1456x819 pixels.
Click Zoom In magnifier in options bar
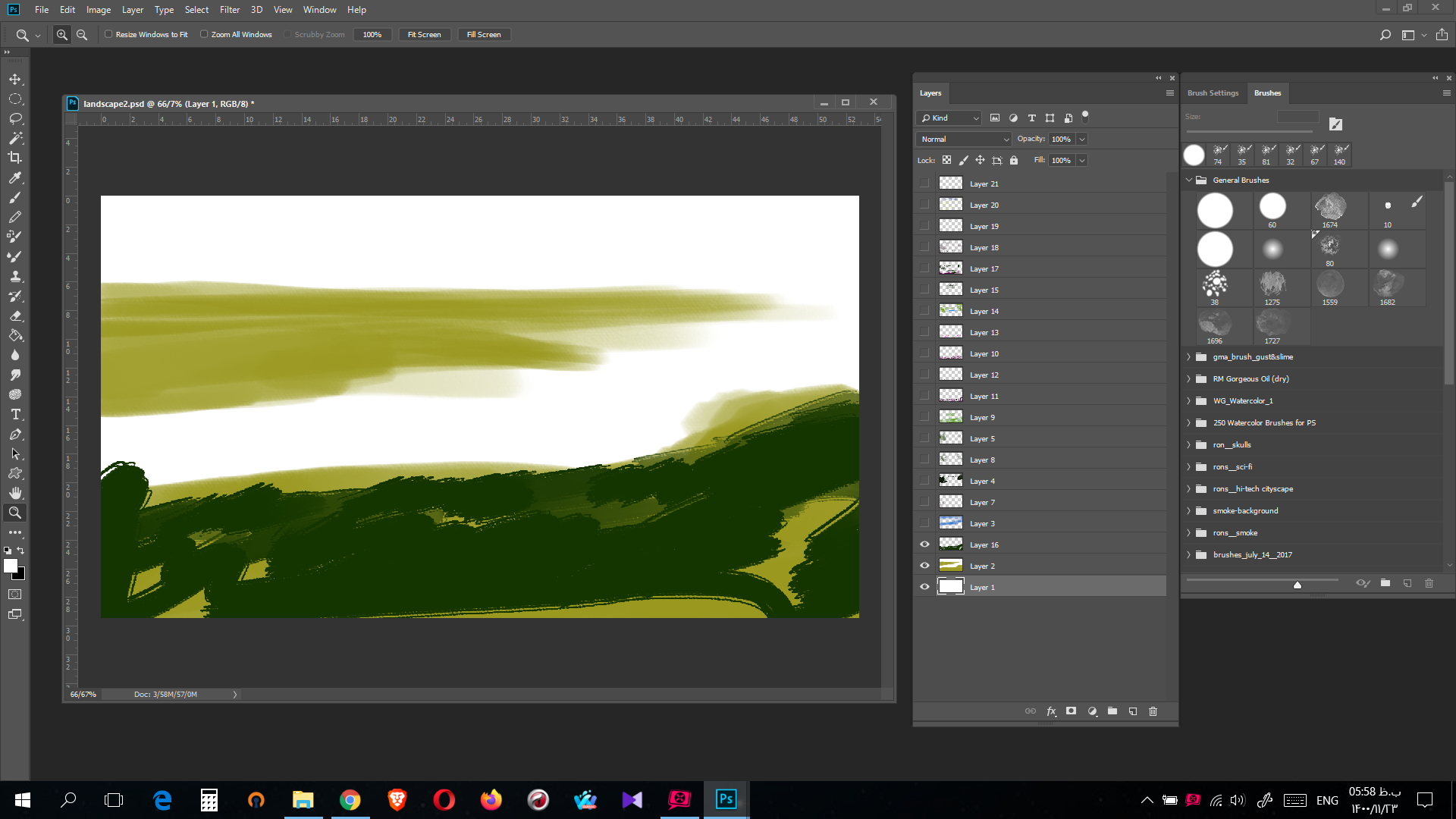click(62, 35)
